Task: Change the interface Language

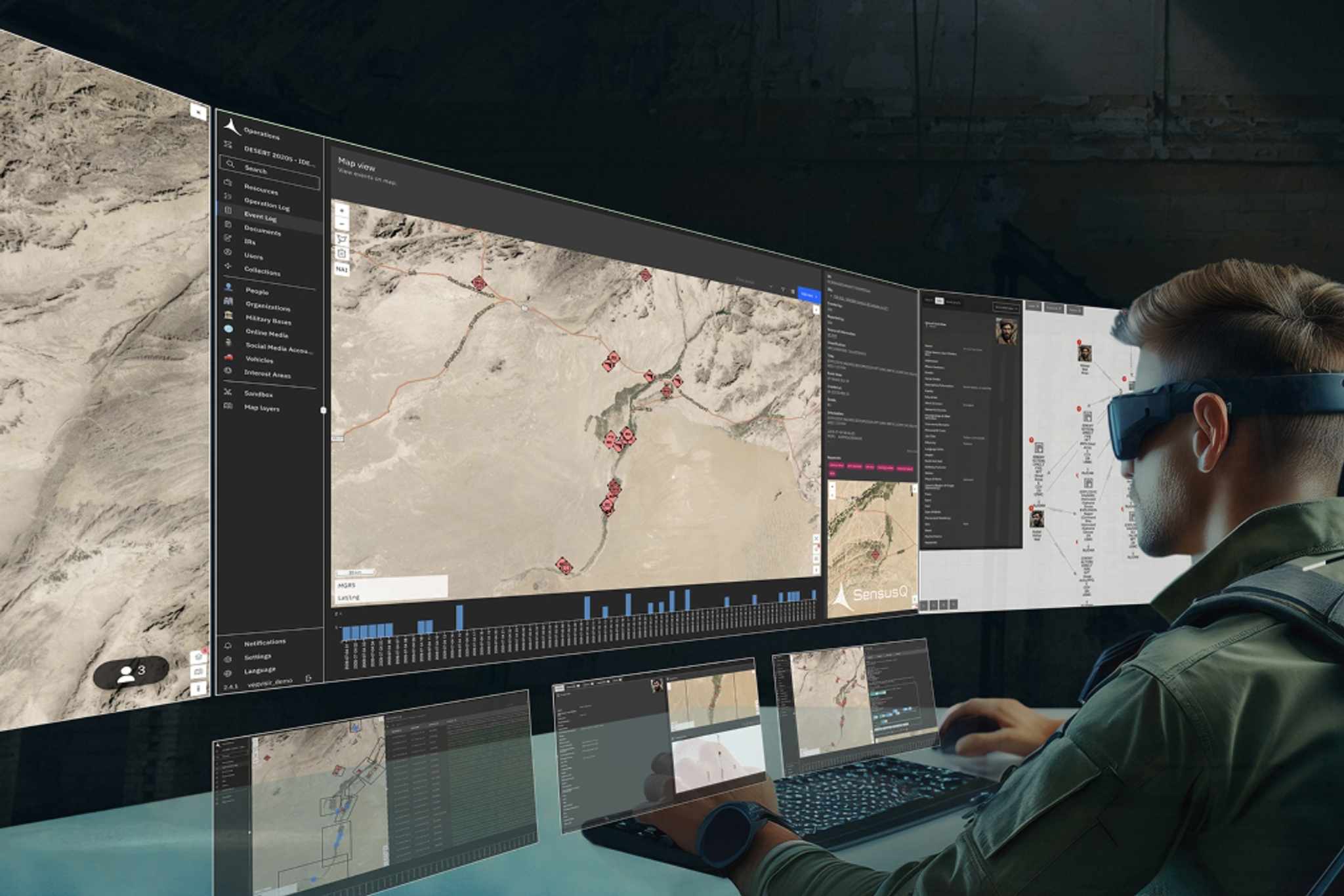Action: point(260,670)
